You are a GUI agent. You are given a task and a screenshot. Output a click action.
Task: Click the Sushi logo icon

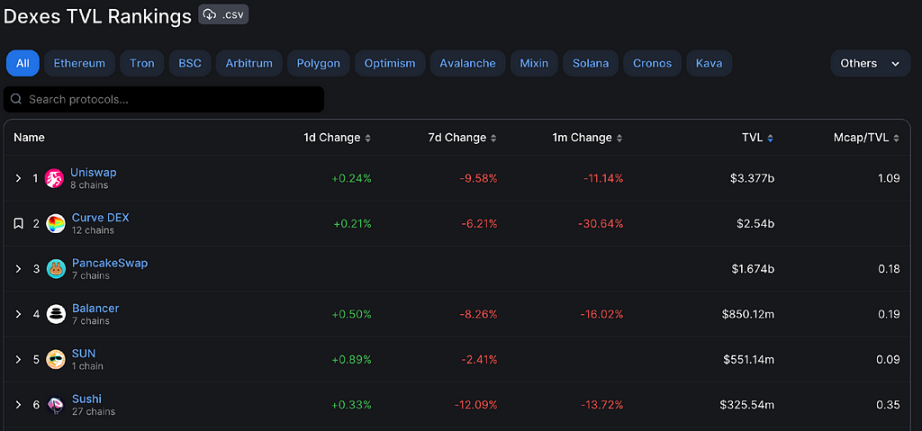56,405
